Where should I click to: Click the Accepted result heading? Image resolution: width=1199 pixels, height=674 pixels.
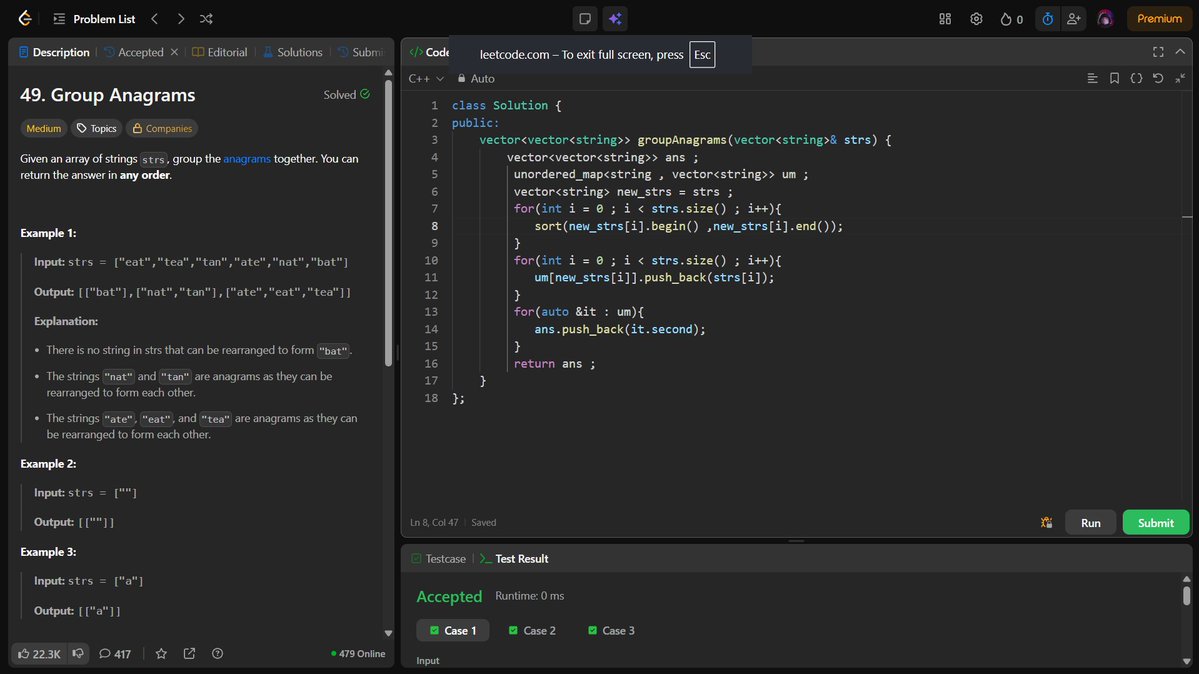[x=449, y=596]
